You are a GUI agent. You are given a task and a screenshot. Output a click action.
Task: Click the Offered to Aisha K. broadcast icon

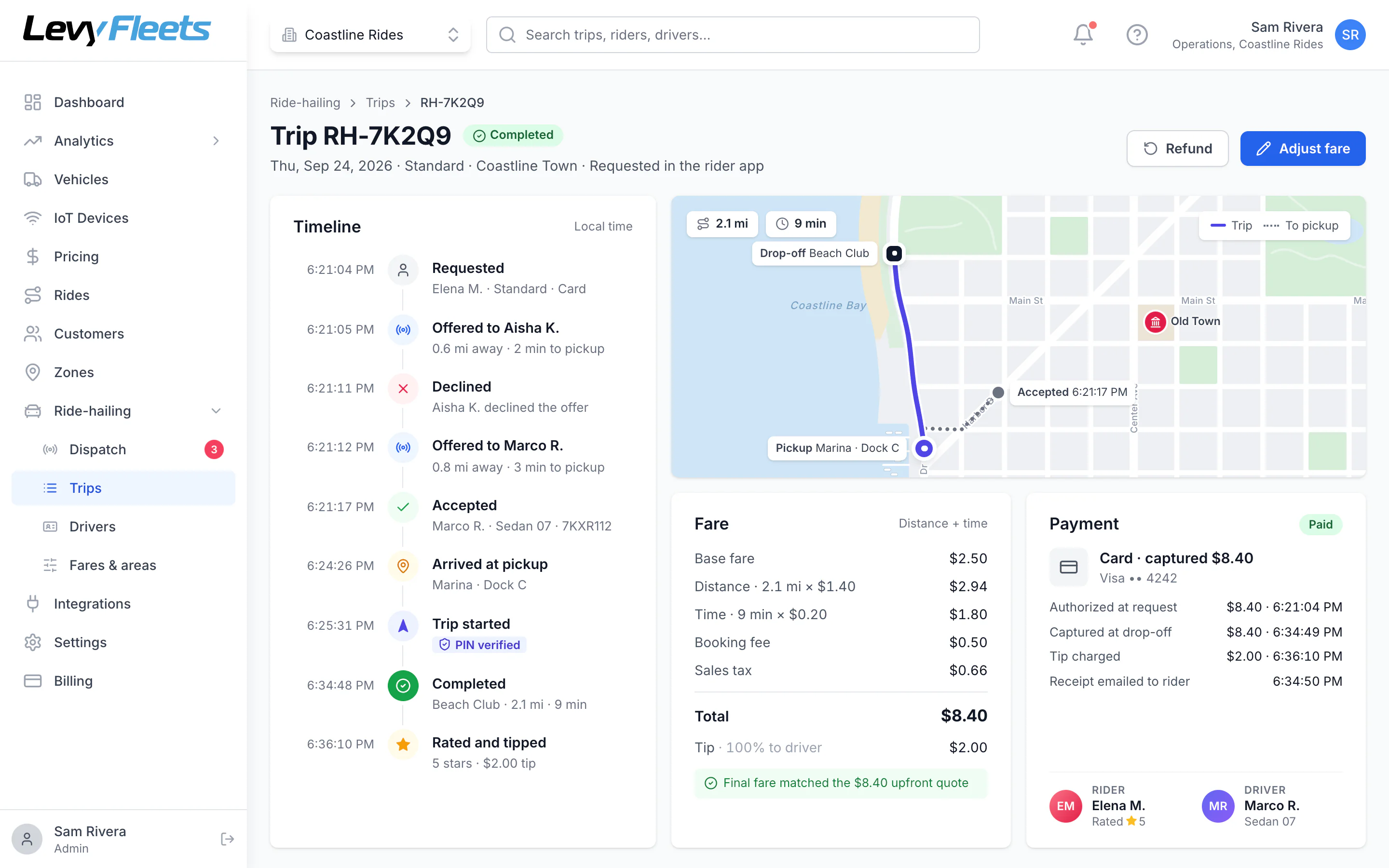click(x=403, y=329)
